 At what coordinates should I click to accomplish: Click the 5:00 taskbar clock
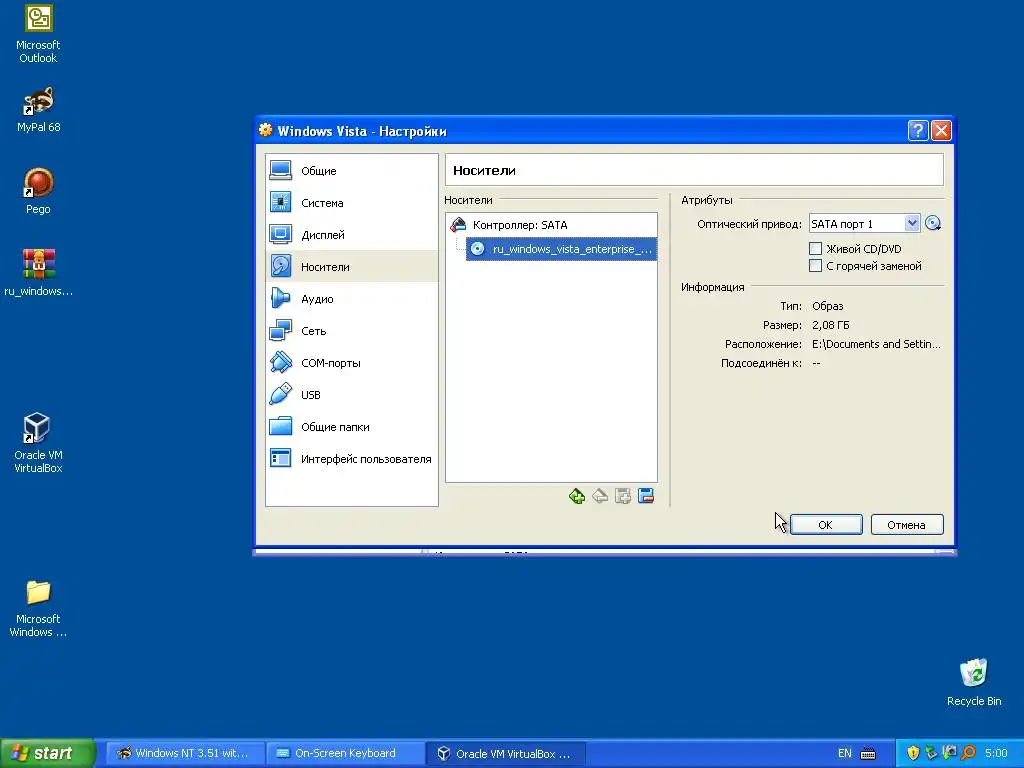click(997, 753)
